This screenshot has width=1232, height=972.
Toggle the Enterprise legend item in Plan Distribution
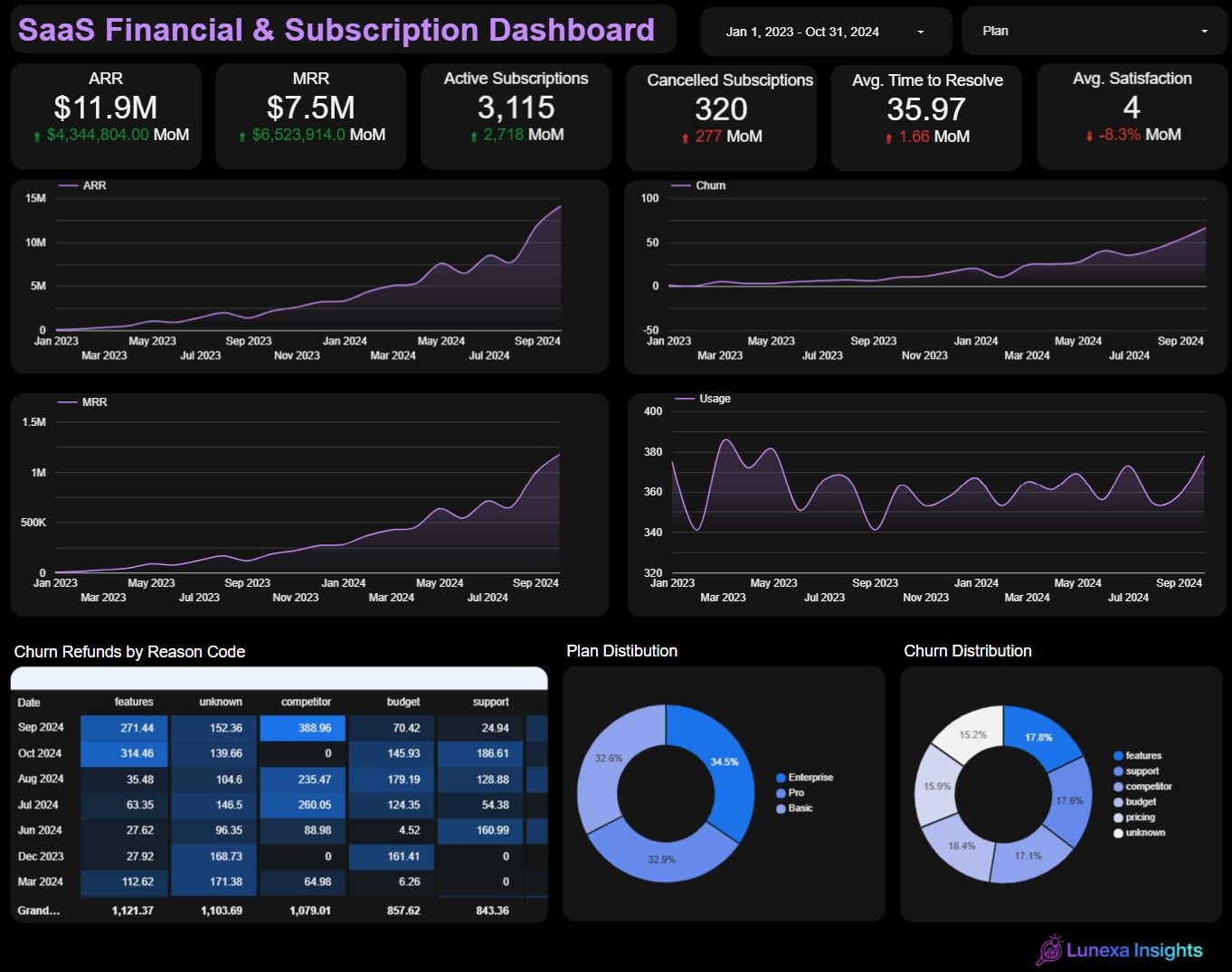pos(804,778)
